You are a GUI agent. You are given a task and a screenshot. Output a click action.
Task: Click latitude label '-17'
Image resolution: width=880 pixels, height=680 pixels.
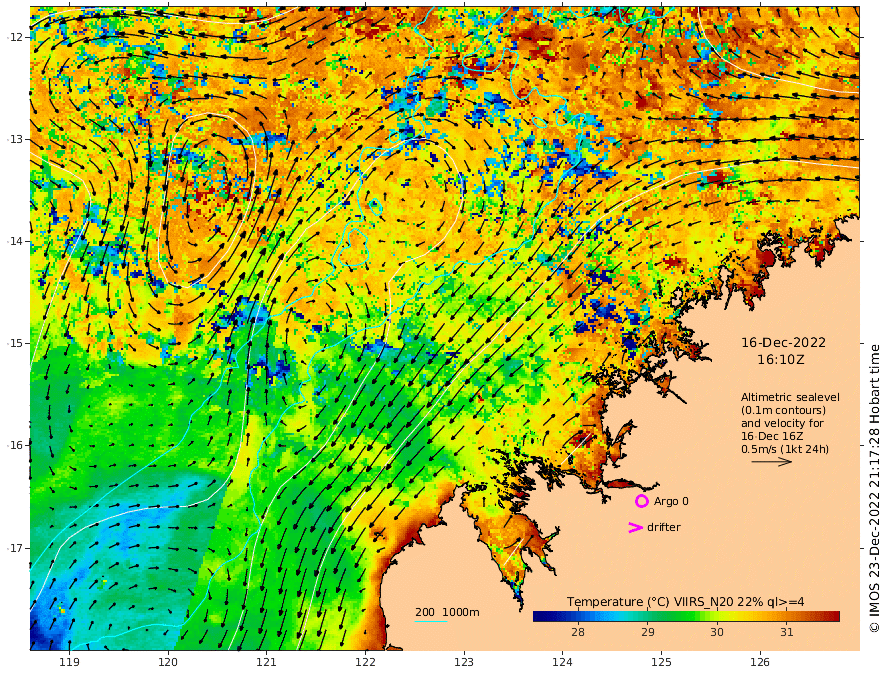click(x=16, y=548)
